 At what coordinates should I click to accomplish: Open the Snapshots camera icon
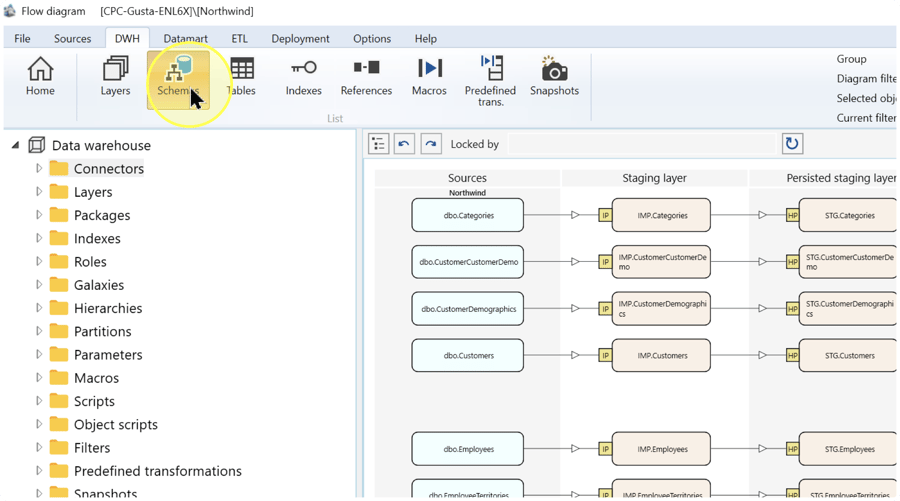click(x=554, y=76)
